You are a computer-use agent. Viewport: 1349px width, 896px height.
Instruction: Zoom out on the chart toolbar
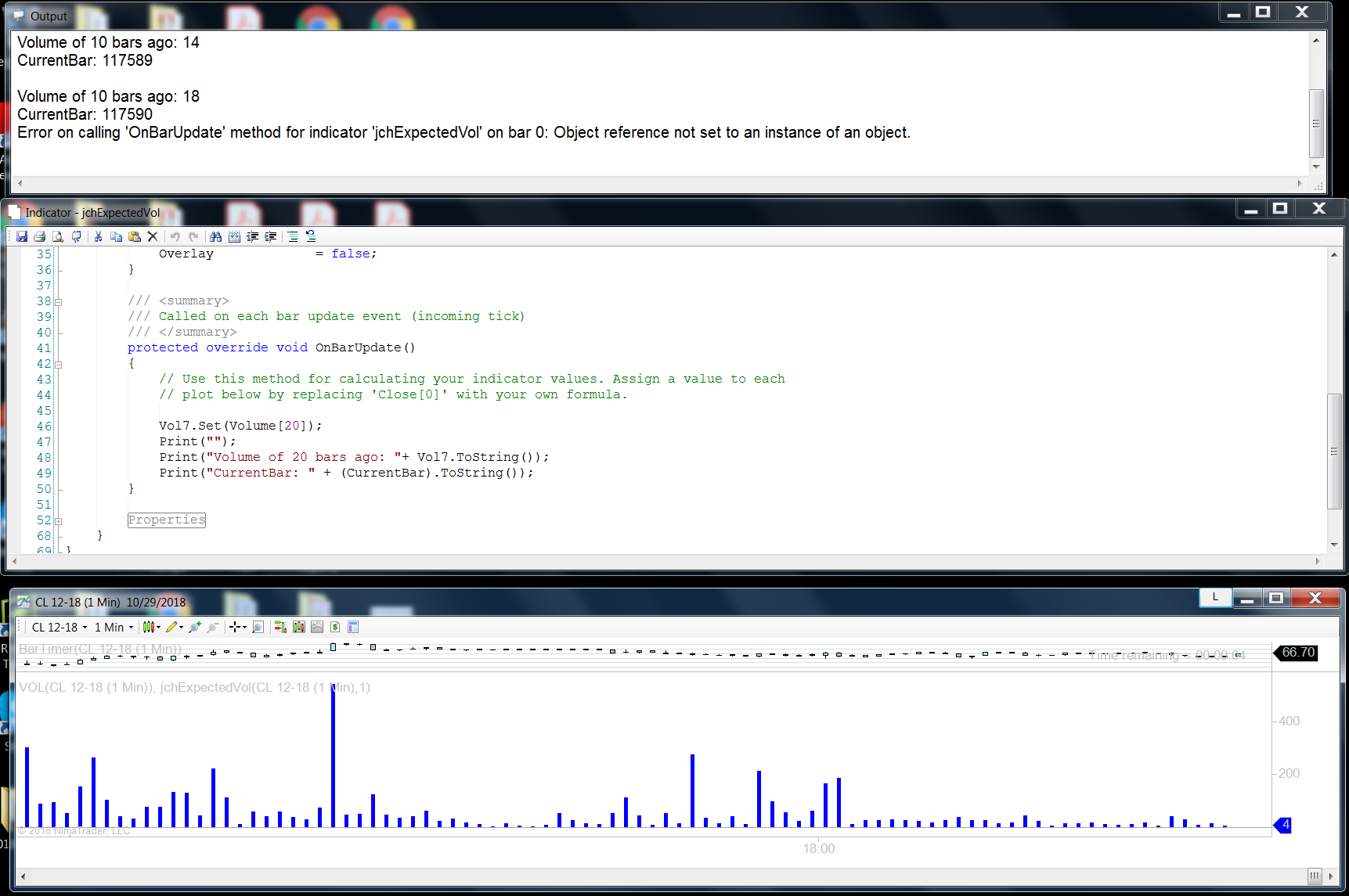(212, 627)
